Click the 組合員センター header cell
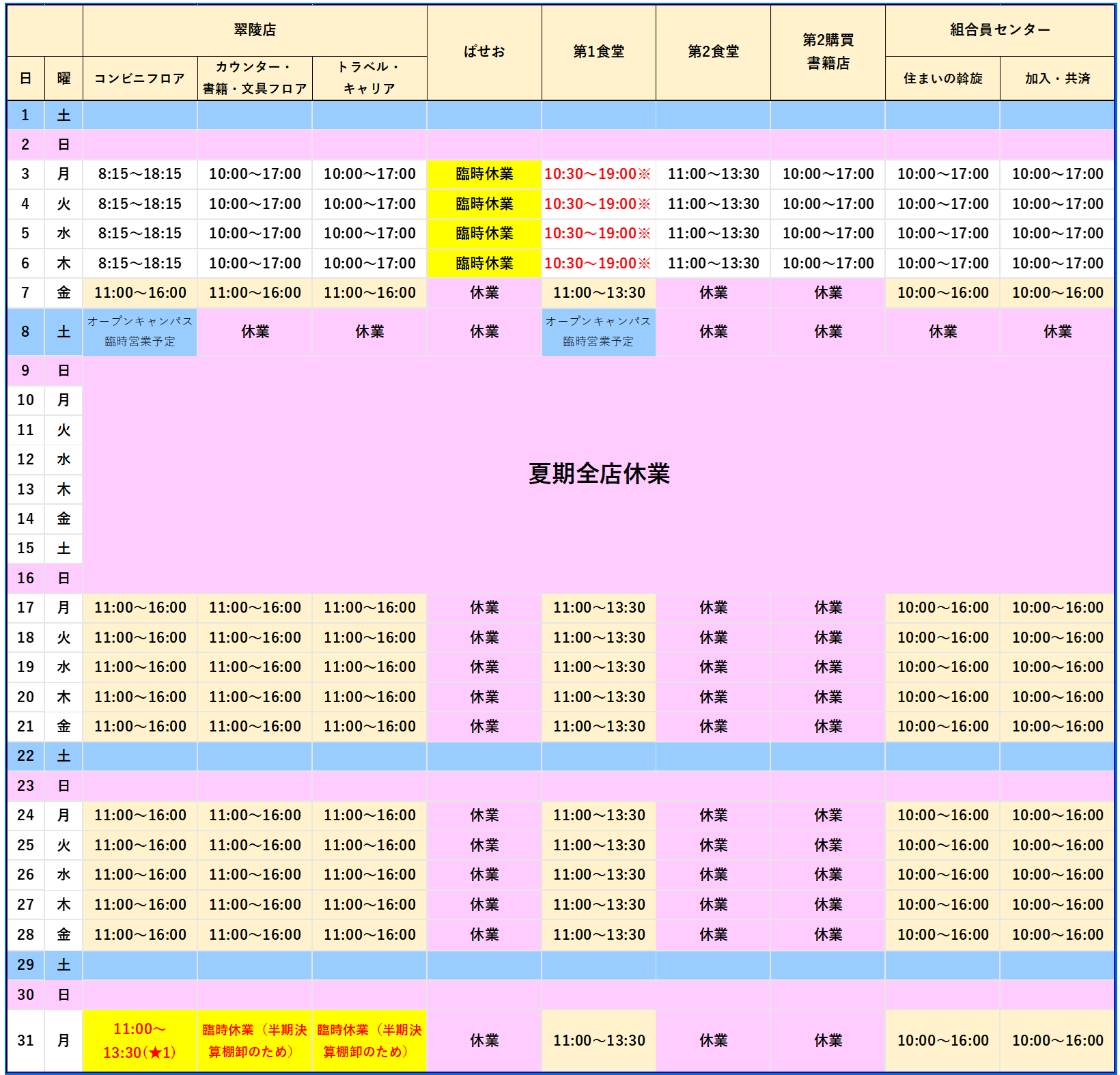1120x1075 pixels. [x=1000, y=30]
